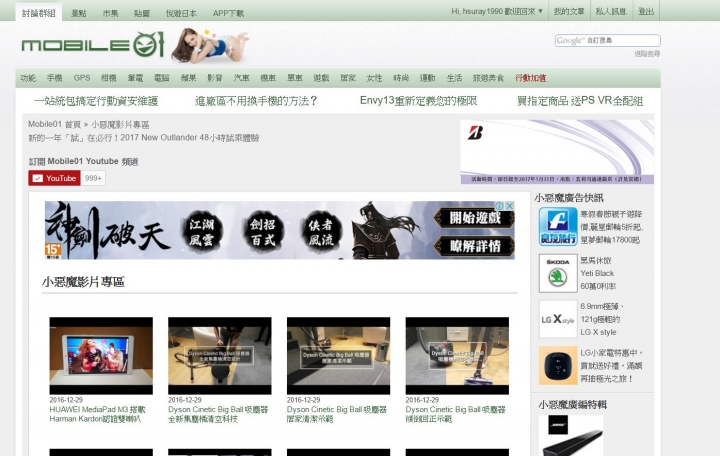This screenshot has height=456, width=720.
Task: Select the APP下載 tab
Action: pyautogui.click(x=228, y=13)
